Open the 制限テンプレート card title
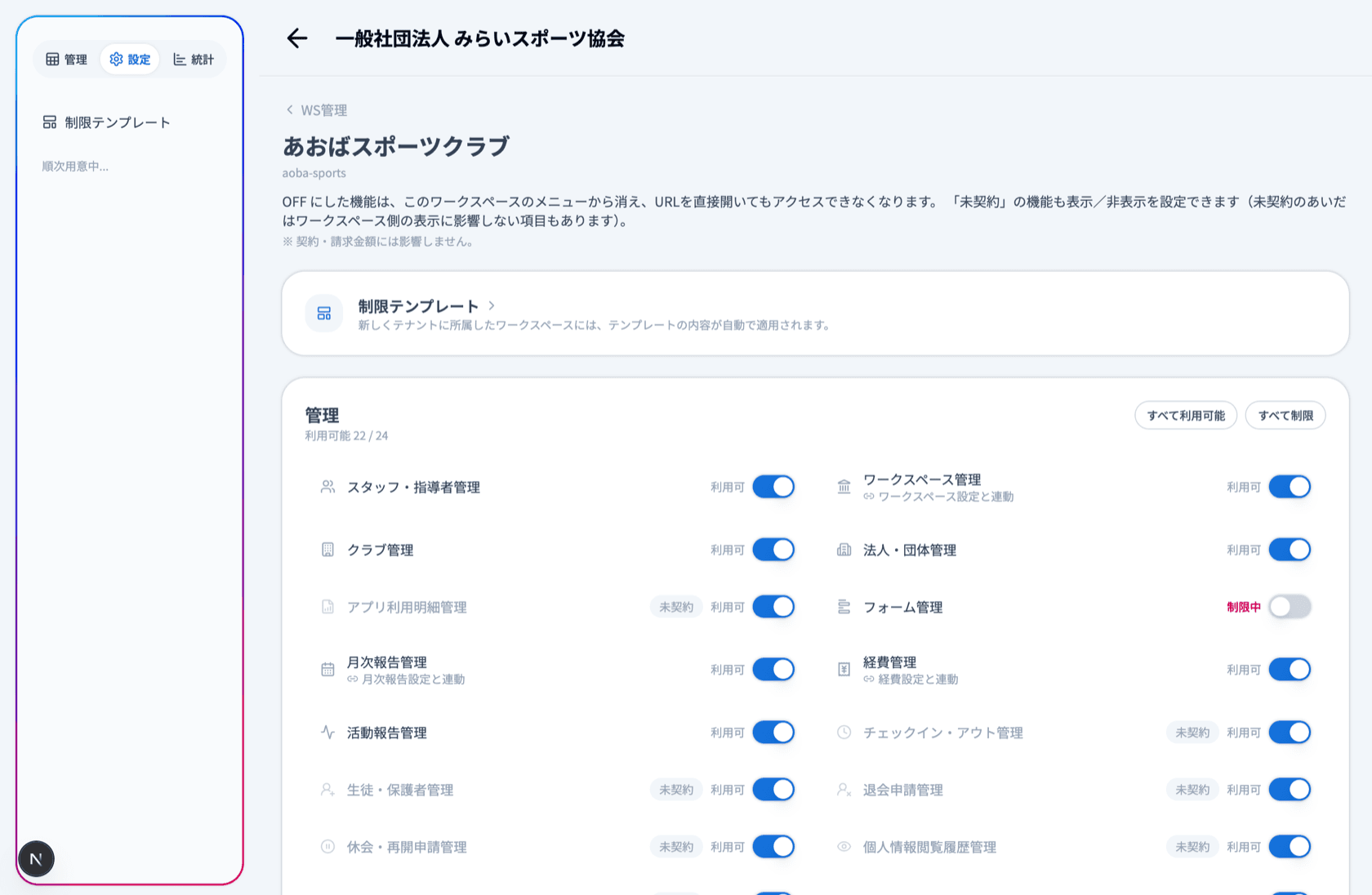This screenshot has width=1372, height=895. pos(418,306)
